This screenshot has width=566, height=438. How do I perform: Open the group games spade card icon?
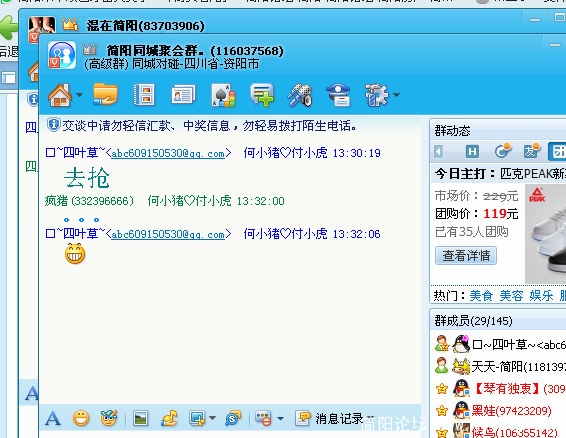click(x=223, y=96)
